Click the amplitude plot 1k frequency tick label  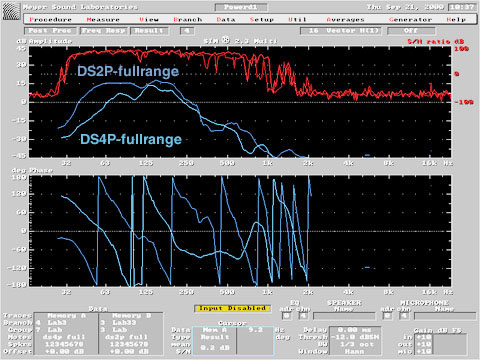point(267,163)
